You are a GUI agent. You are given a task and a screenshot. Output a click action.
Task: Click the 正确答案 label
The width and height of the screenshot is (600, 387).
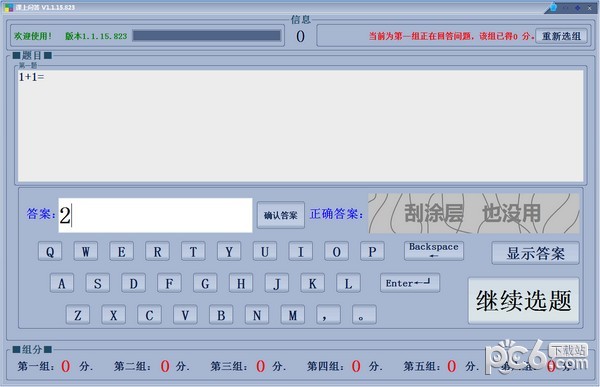pyautogui.click(x=336, y=214)
